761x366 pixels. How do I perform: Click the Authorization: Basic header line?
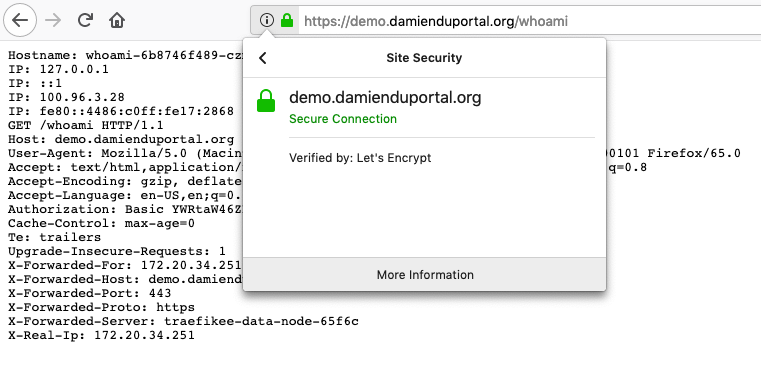click(125, 210)
